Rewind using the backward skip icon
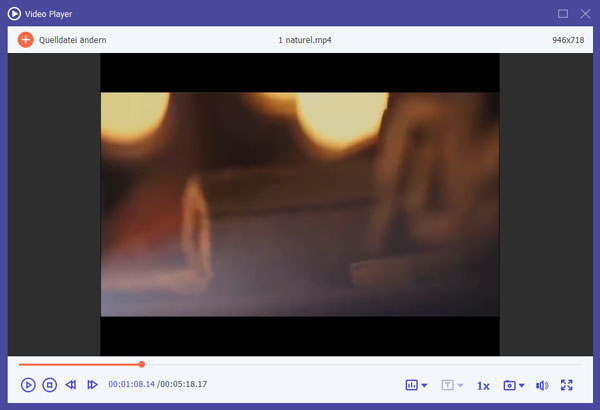 click(x=71, y=385)
